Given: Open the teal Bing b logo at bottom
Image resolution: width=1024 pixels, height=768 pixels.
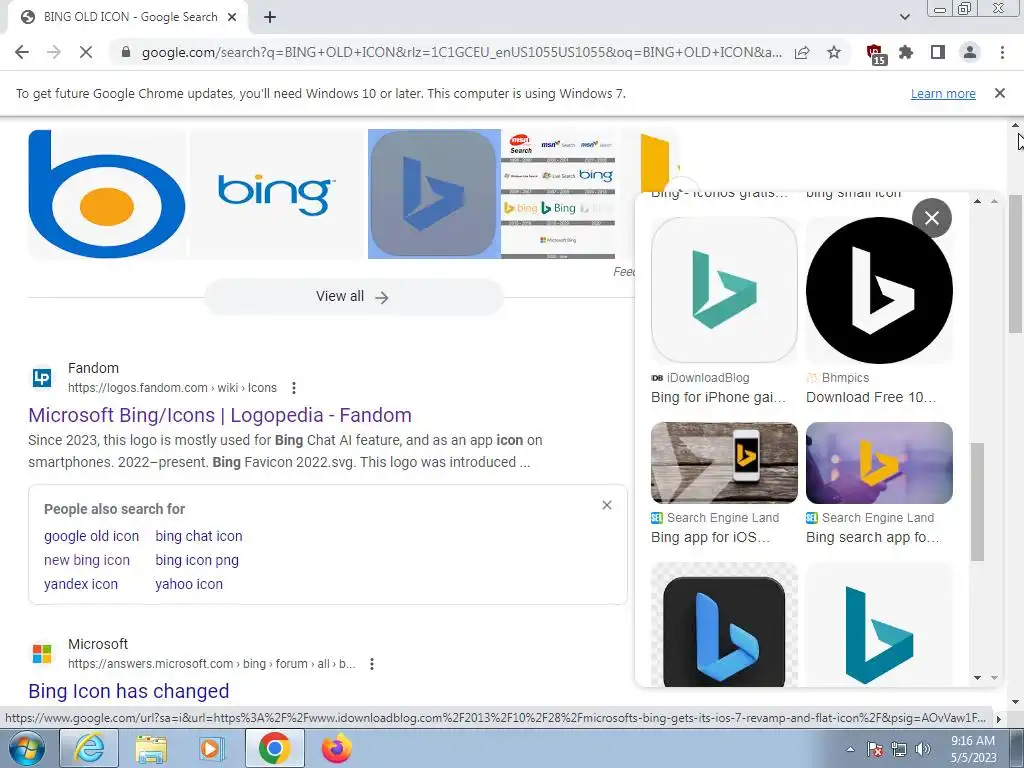Looking at the screenshot, I should click(879, 626).
